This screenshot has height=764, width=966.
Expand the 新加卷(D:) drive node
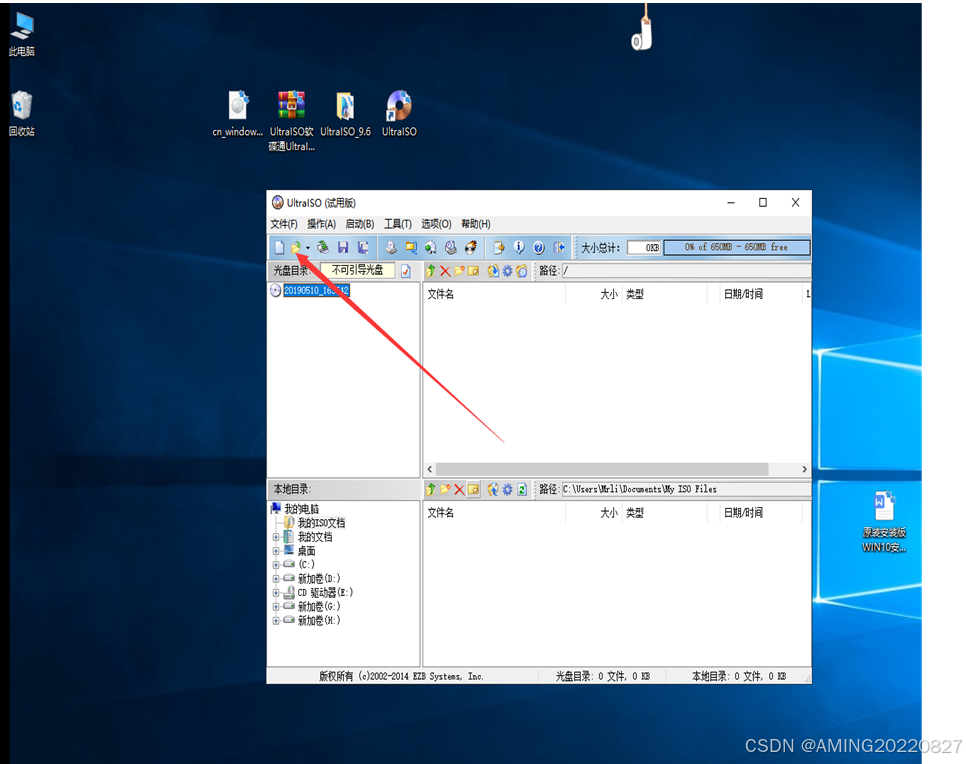(275, 579)
